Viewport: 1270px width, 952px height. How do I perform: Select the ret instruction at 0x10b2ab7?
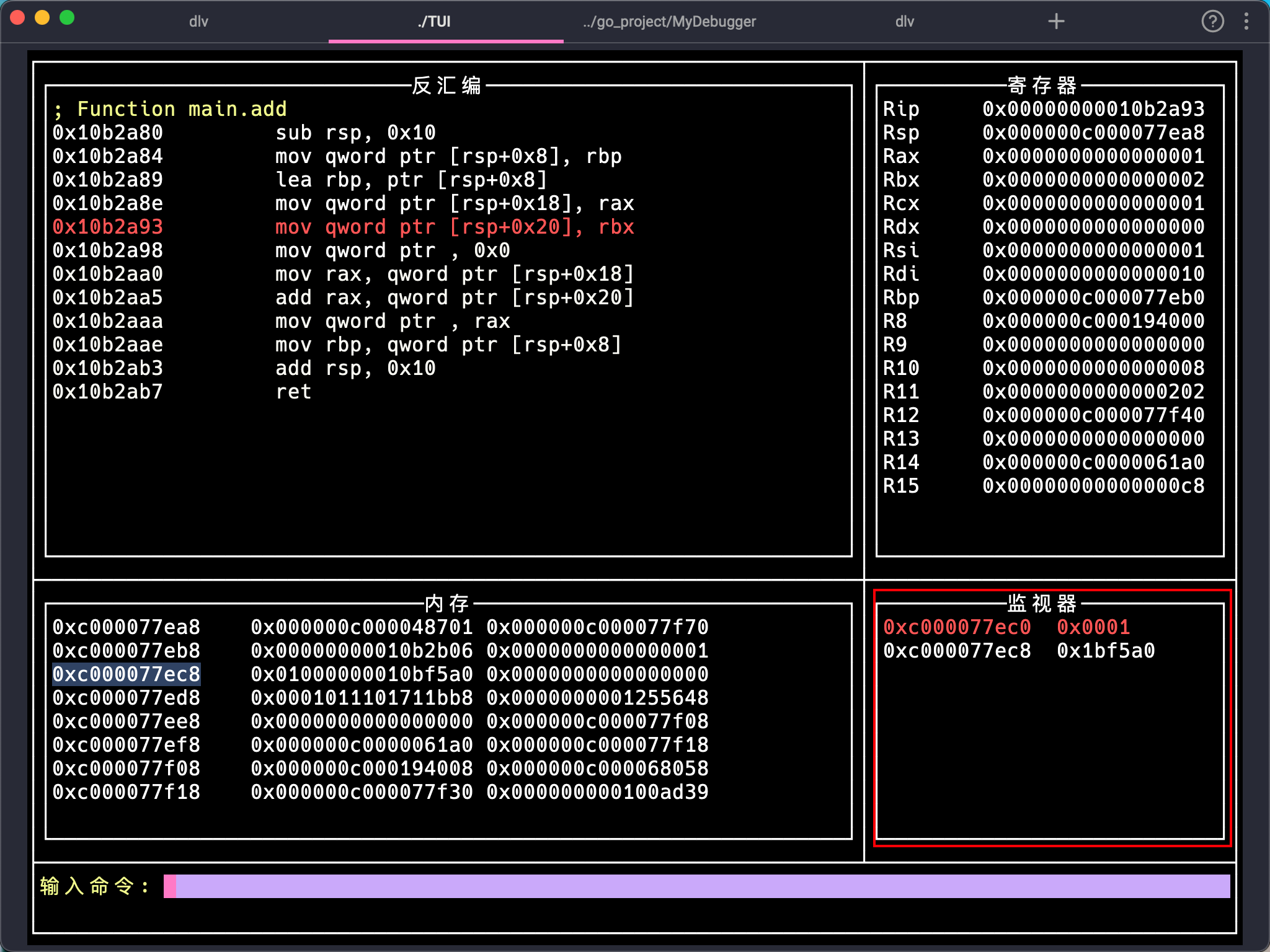click(293, 392)
